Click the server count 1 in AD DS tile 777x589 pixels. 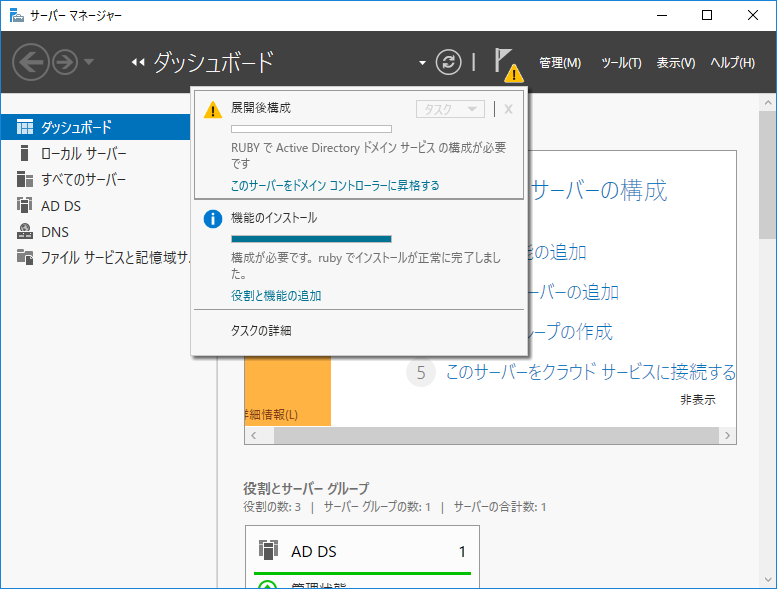pos(462,552)
